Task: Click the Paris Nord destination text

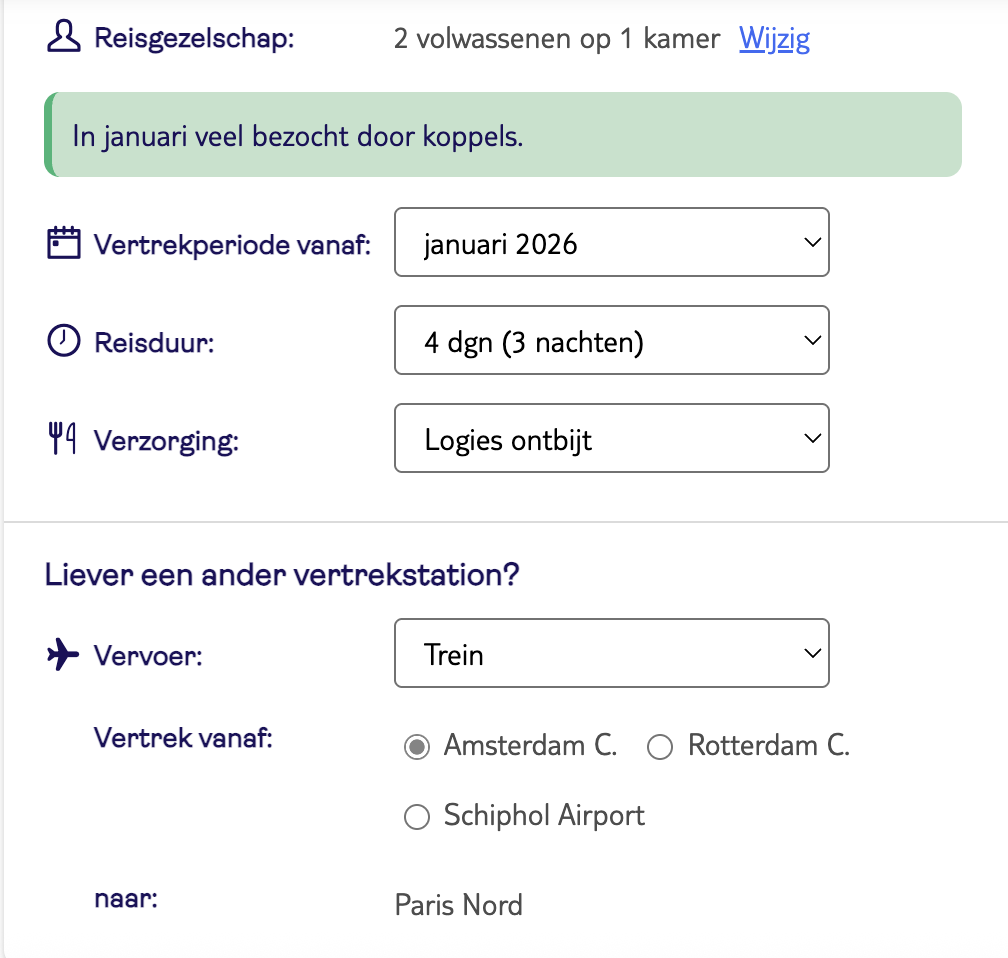Action: coord(459,906)
